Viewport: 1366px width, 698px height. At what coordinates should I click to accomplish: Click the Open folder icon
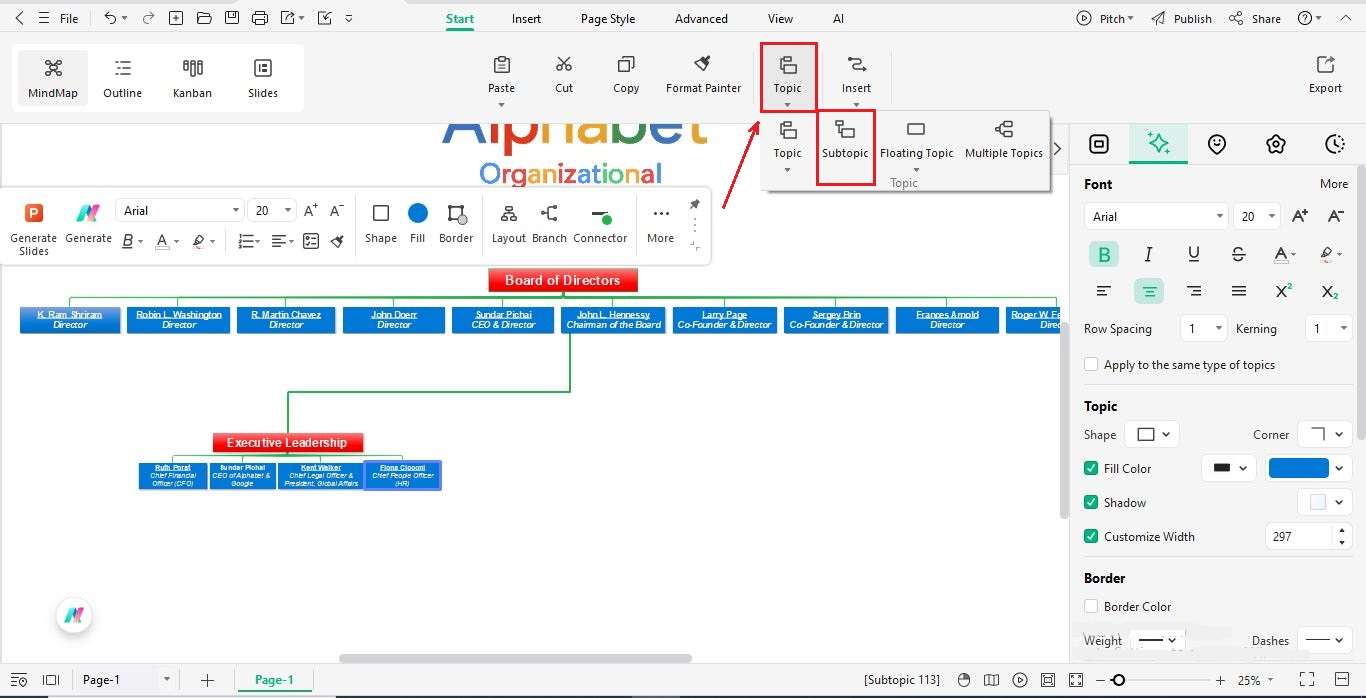pyautogui.click(x=204, y=18)
